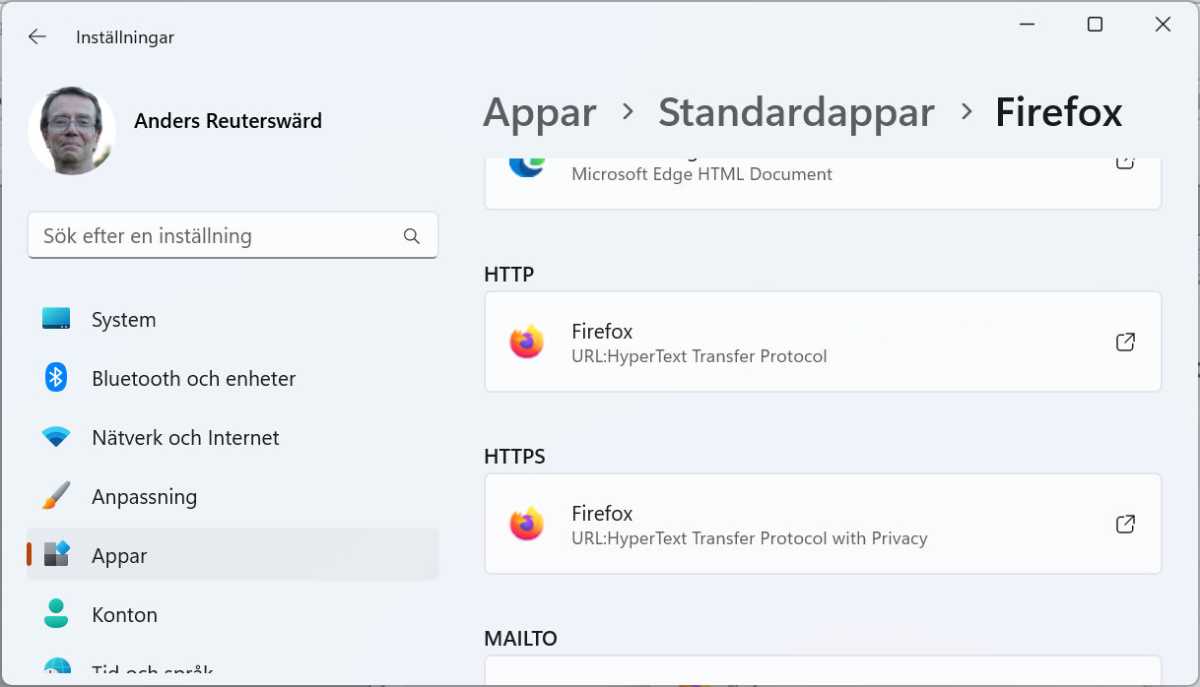Click the Bluetooth icon in sidebar
Viewport: 1200px width, 687px height.
point(56,378)
